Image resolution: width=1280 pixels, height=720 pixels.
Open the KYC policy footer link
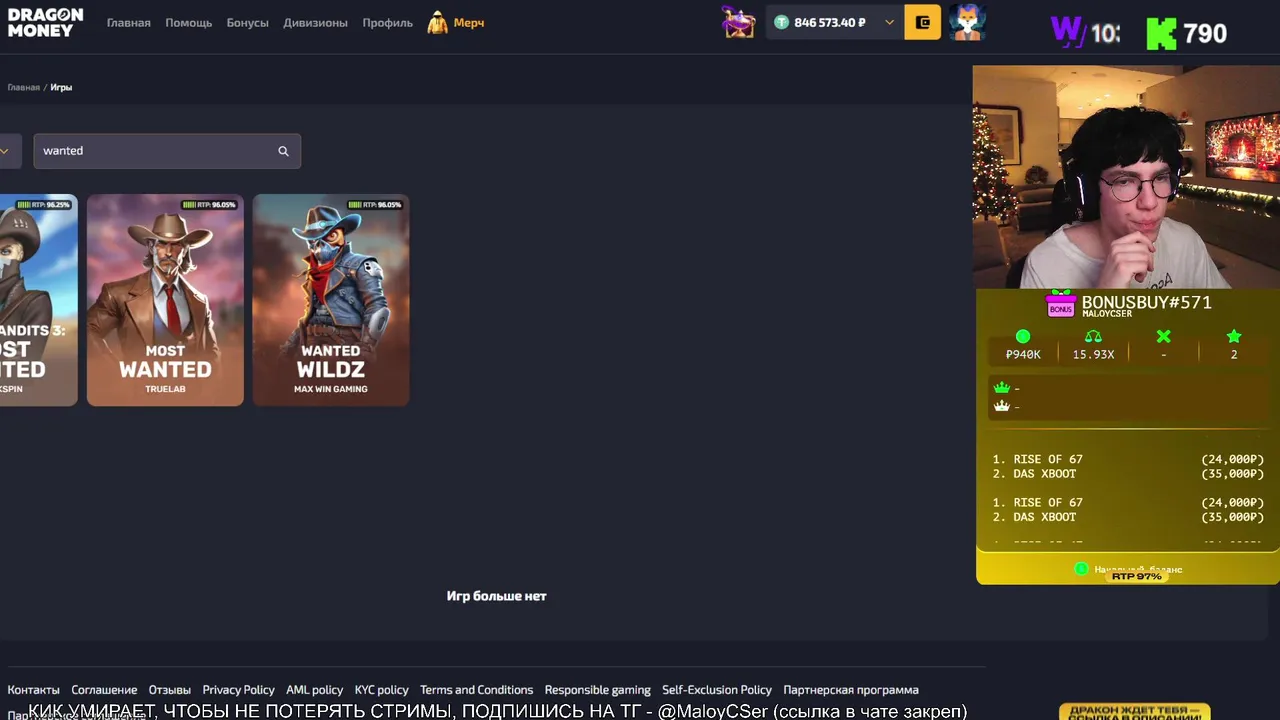coord(381,690)
